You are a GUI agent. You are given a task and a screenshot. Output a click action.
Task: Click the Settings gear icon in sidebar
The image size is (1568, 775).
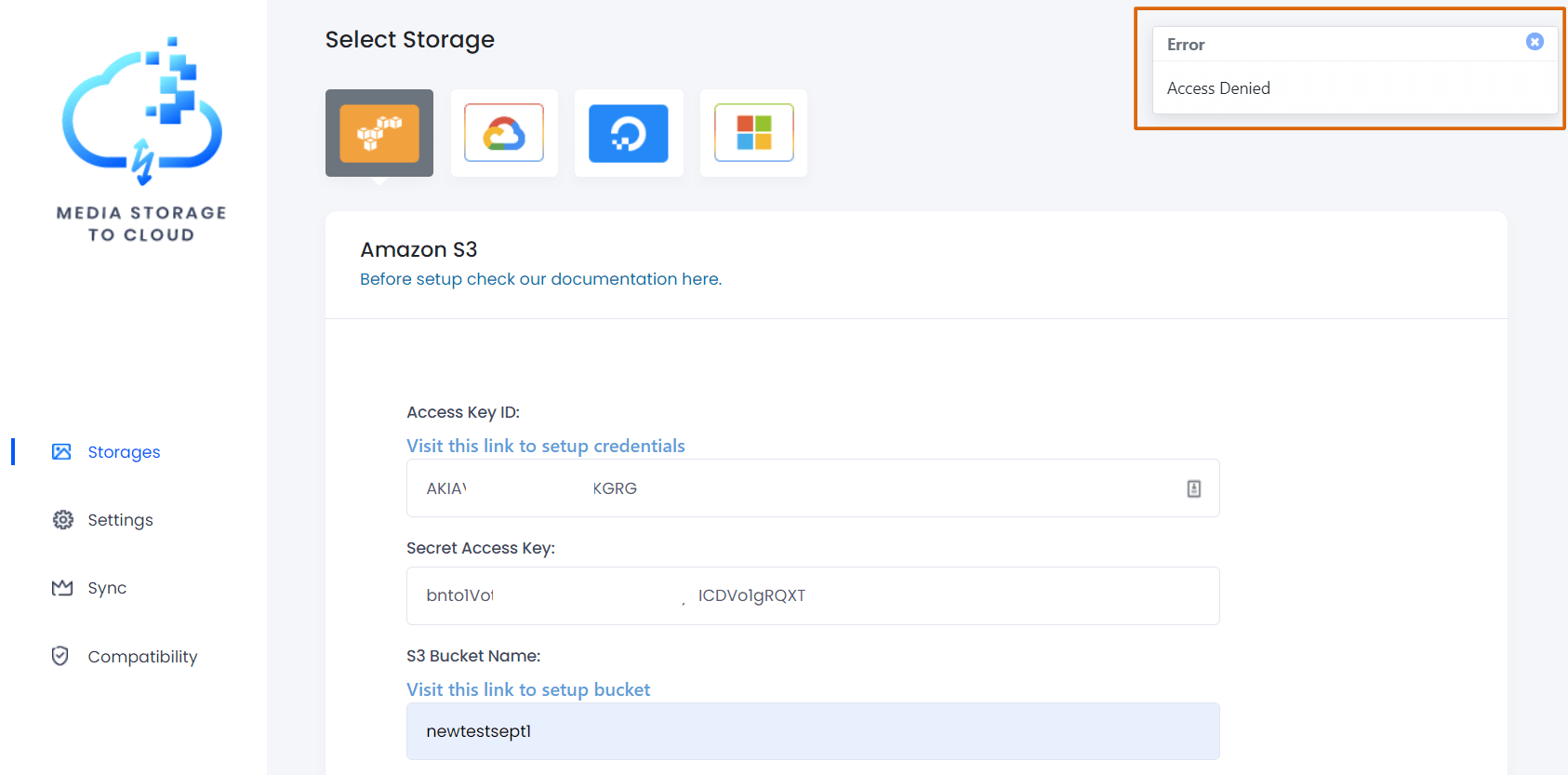tap(62, 520)
